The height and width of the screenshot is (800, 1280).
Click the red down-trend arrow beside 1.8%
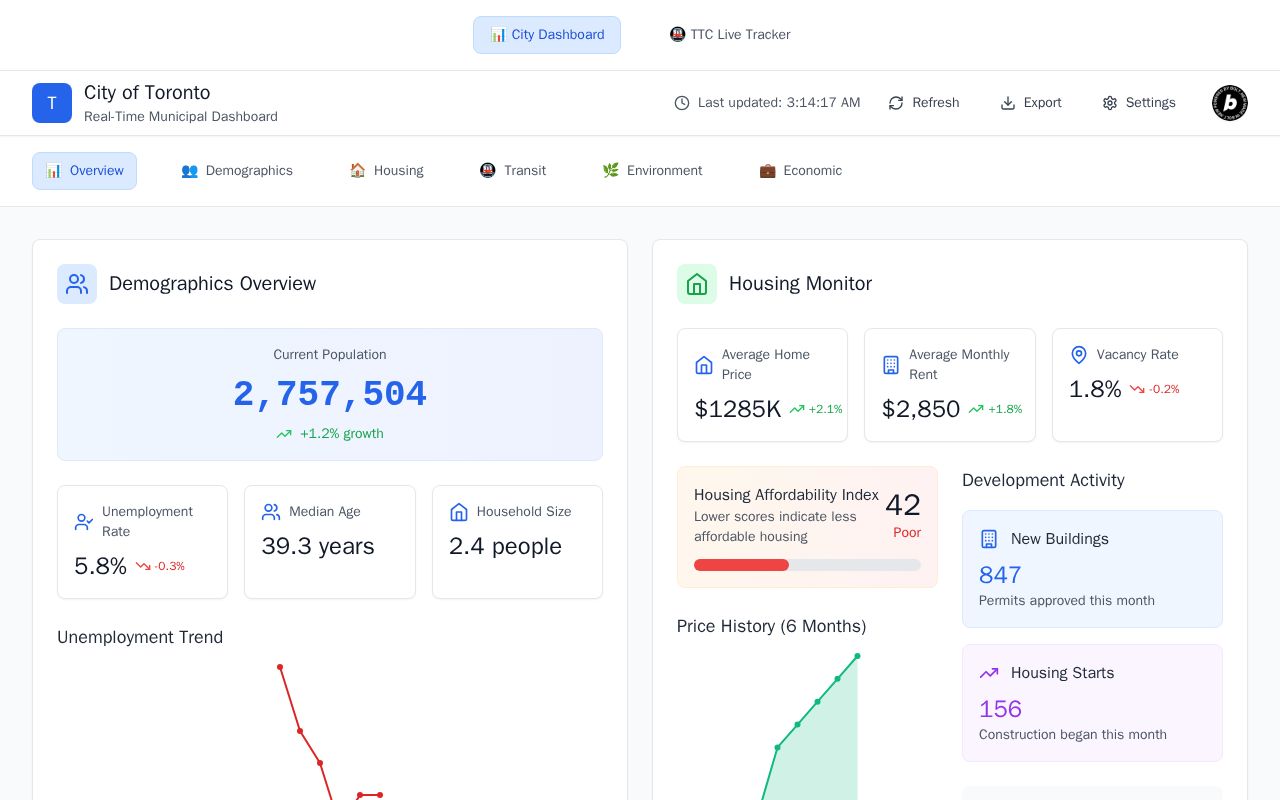coord(1137,389)
